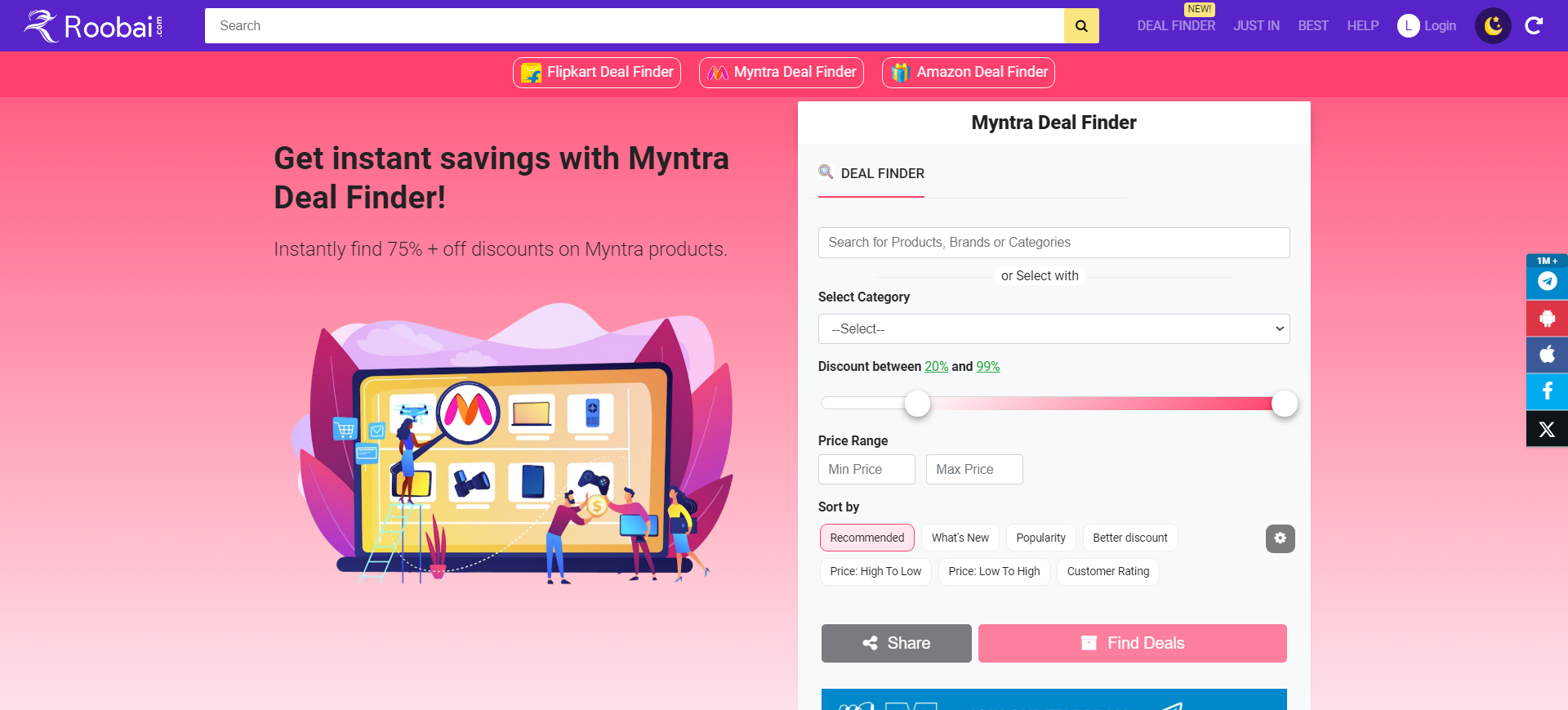The width and height of the screenshot is (1568, 710).
Task: Open the Android app side icon
Action: pyautogui.click(x=1547, y=319)
